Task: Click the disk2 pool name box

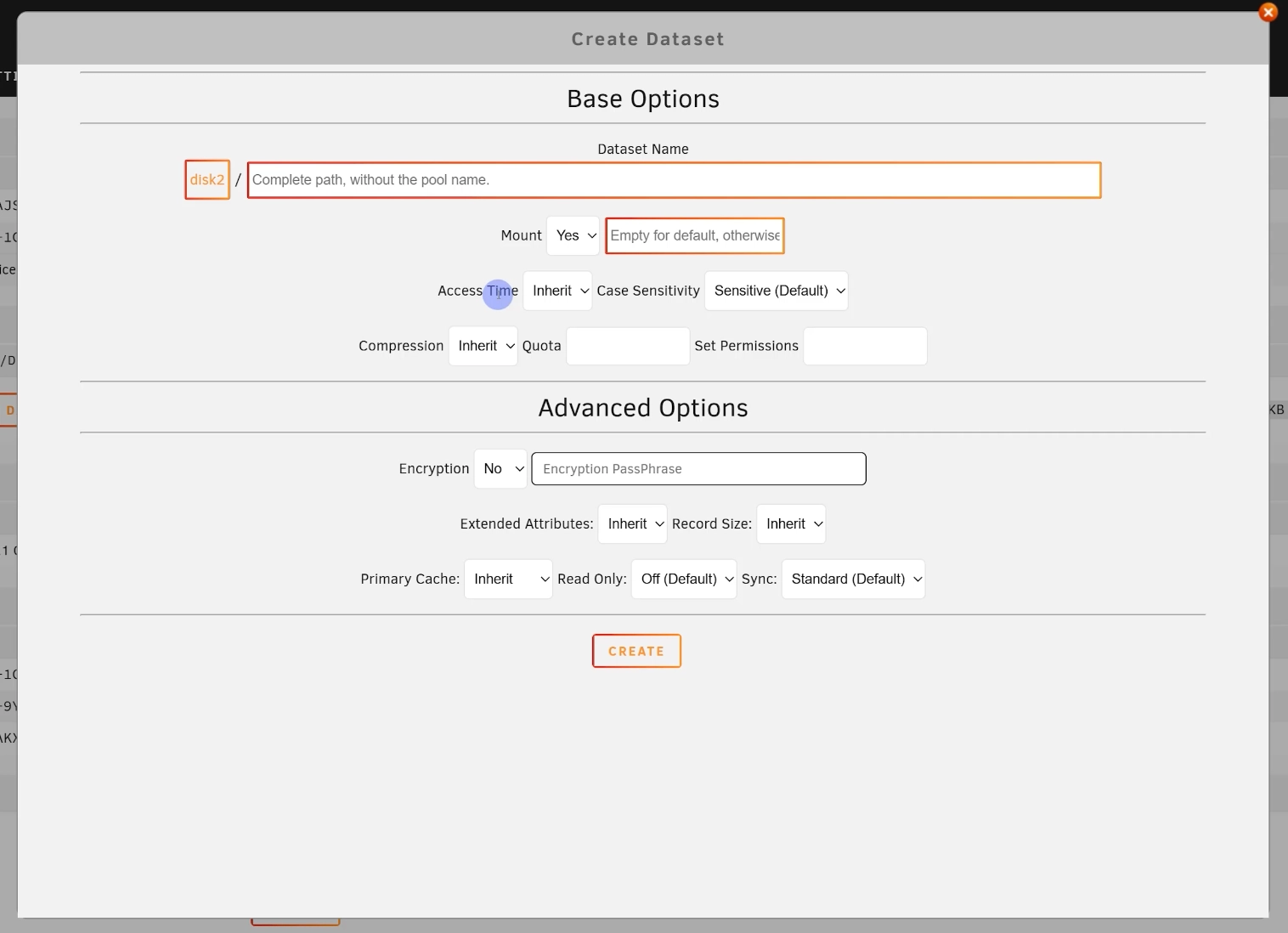Action: (207, 180)
